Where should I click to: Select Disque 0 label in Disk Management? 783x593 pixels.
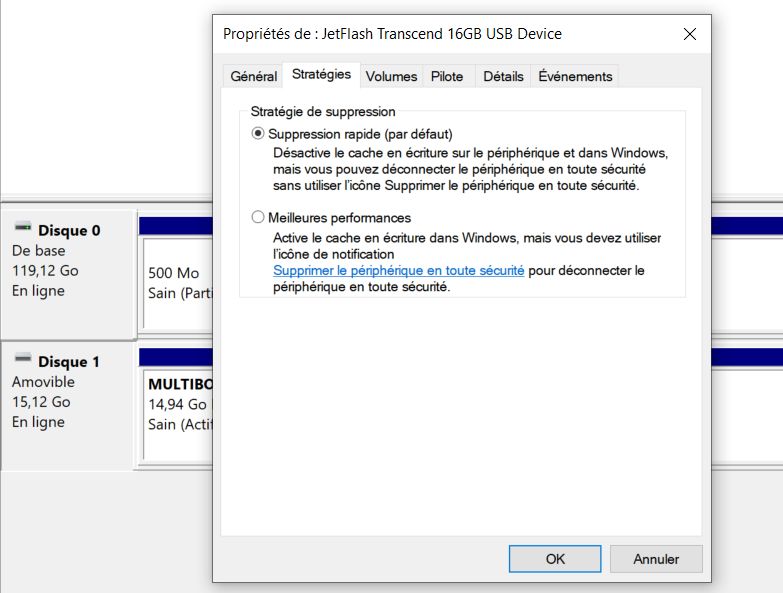69,230
